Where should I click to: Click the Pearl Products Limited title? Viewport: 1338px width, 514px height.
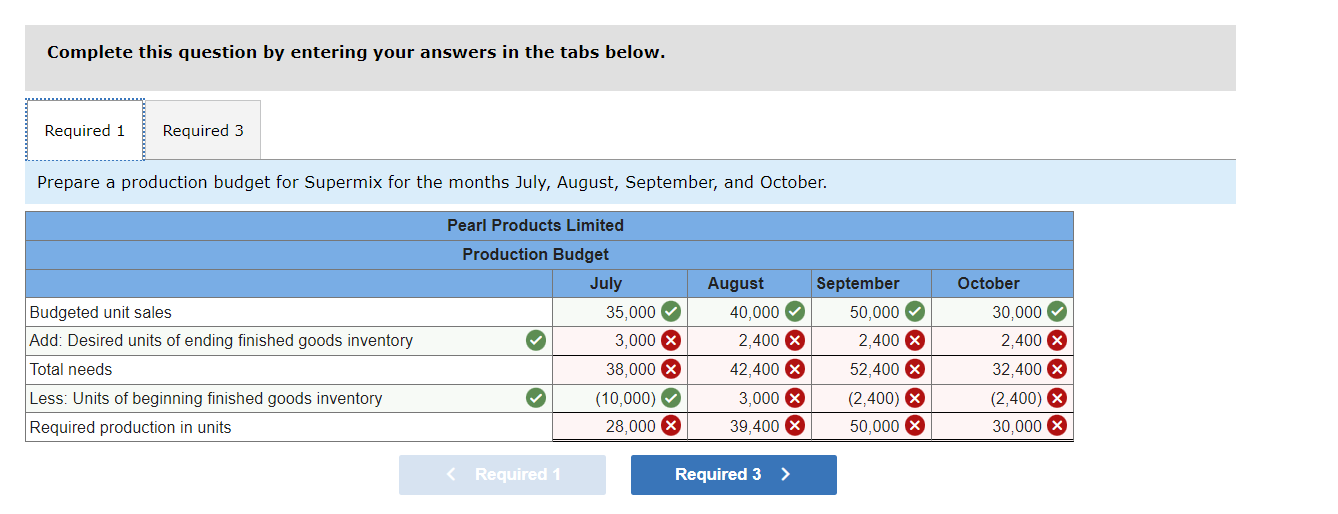tap(535, 225)
